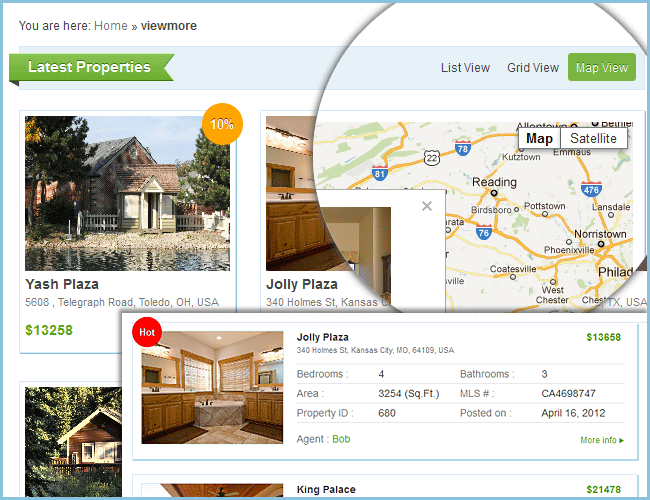The image size is (650, 500).
Task: Open the Yash Plaza title link
Action: tap(62, 284)
